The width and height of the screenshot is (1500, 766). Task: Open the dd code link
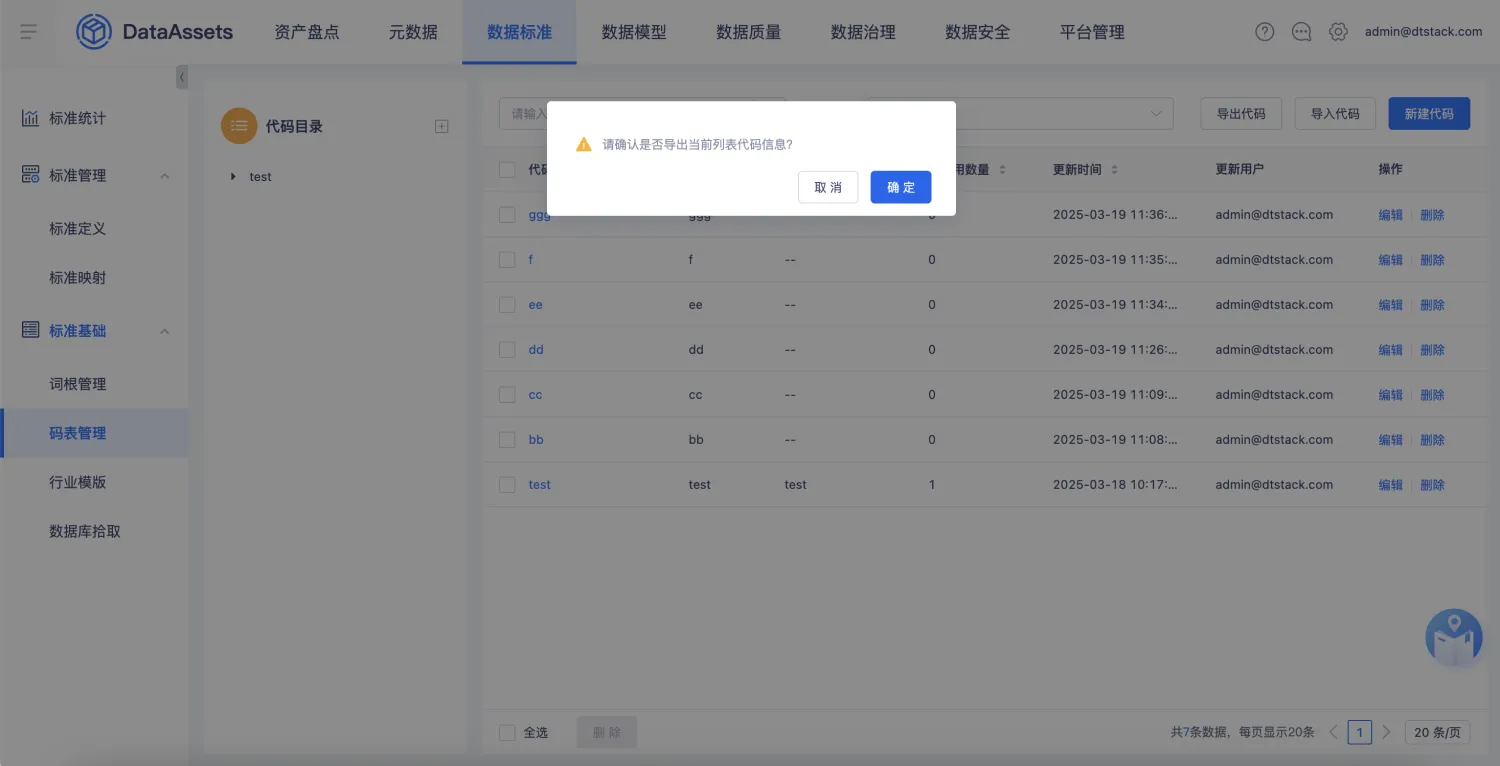point(536,350)
